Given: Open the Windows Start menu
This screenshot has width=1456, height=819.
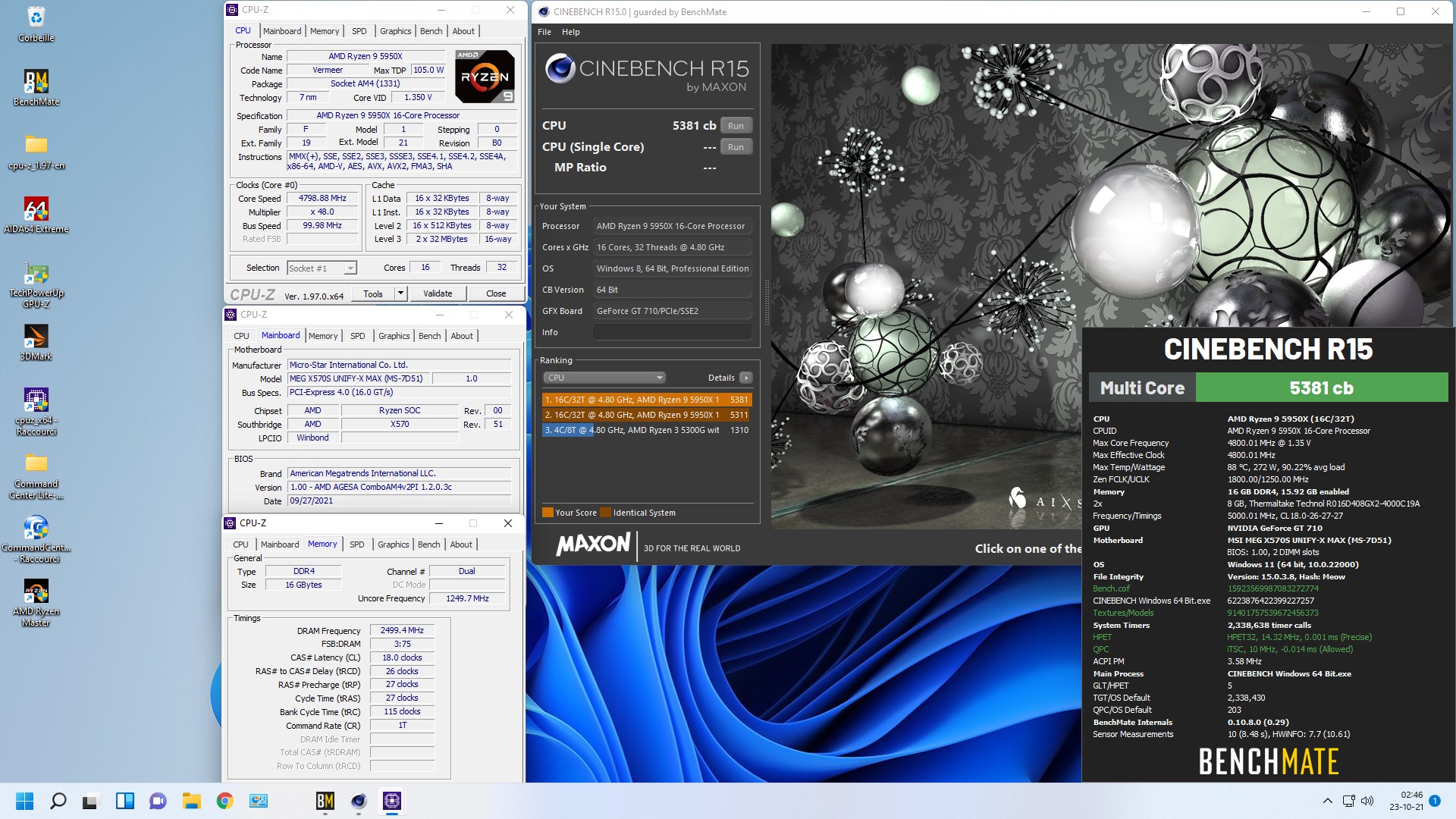Looking at the screenshot, I should [25, 801].
